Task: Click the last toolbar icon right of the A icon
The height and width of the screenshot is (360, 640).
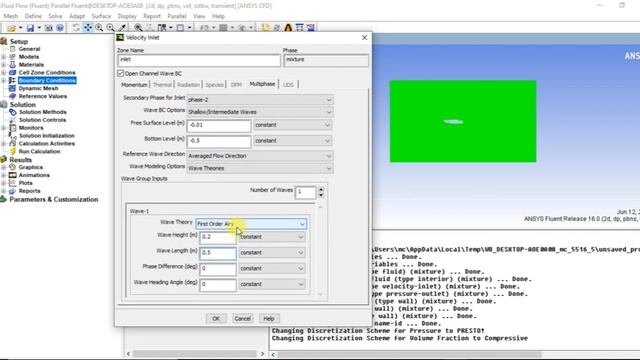Action: point(311,28)
